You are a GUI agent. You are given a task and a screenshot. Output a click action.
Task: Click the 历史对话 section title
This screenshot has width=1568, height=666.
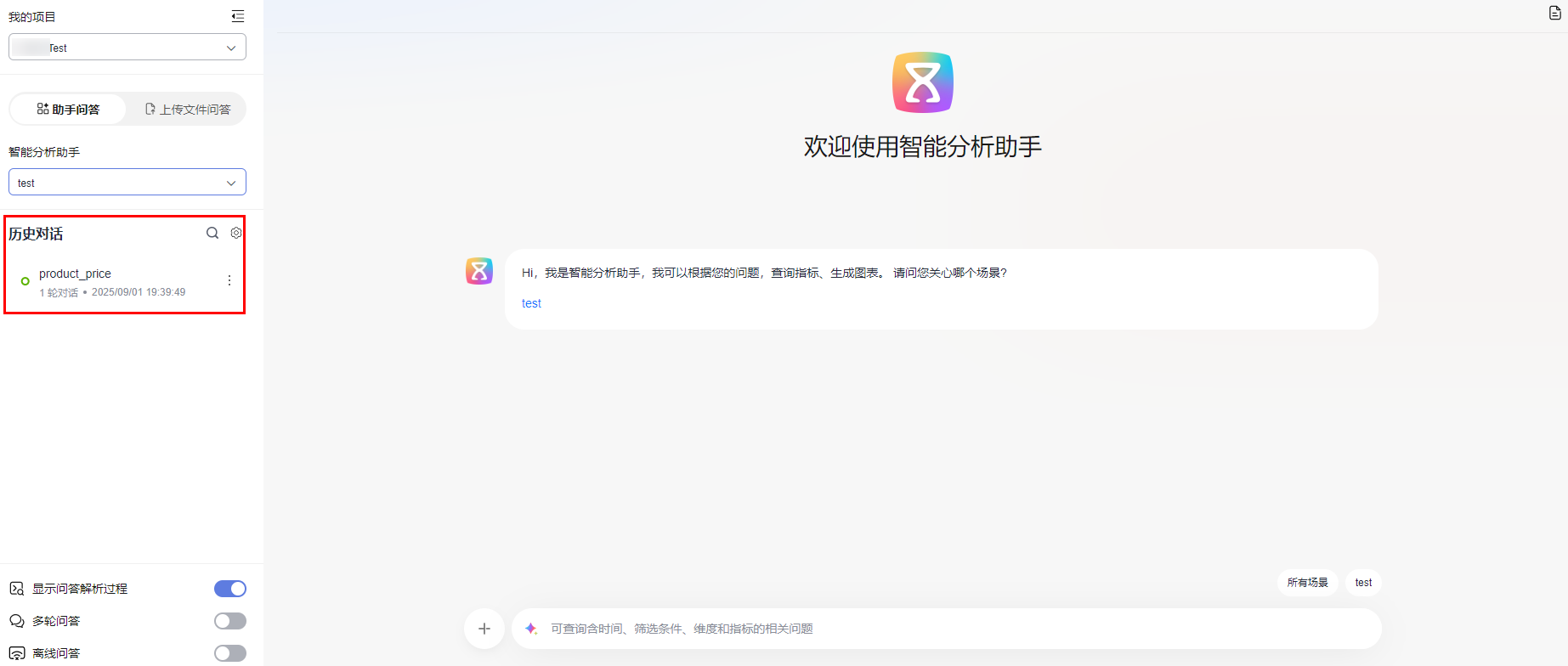coord(36,234)
